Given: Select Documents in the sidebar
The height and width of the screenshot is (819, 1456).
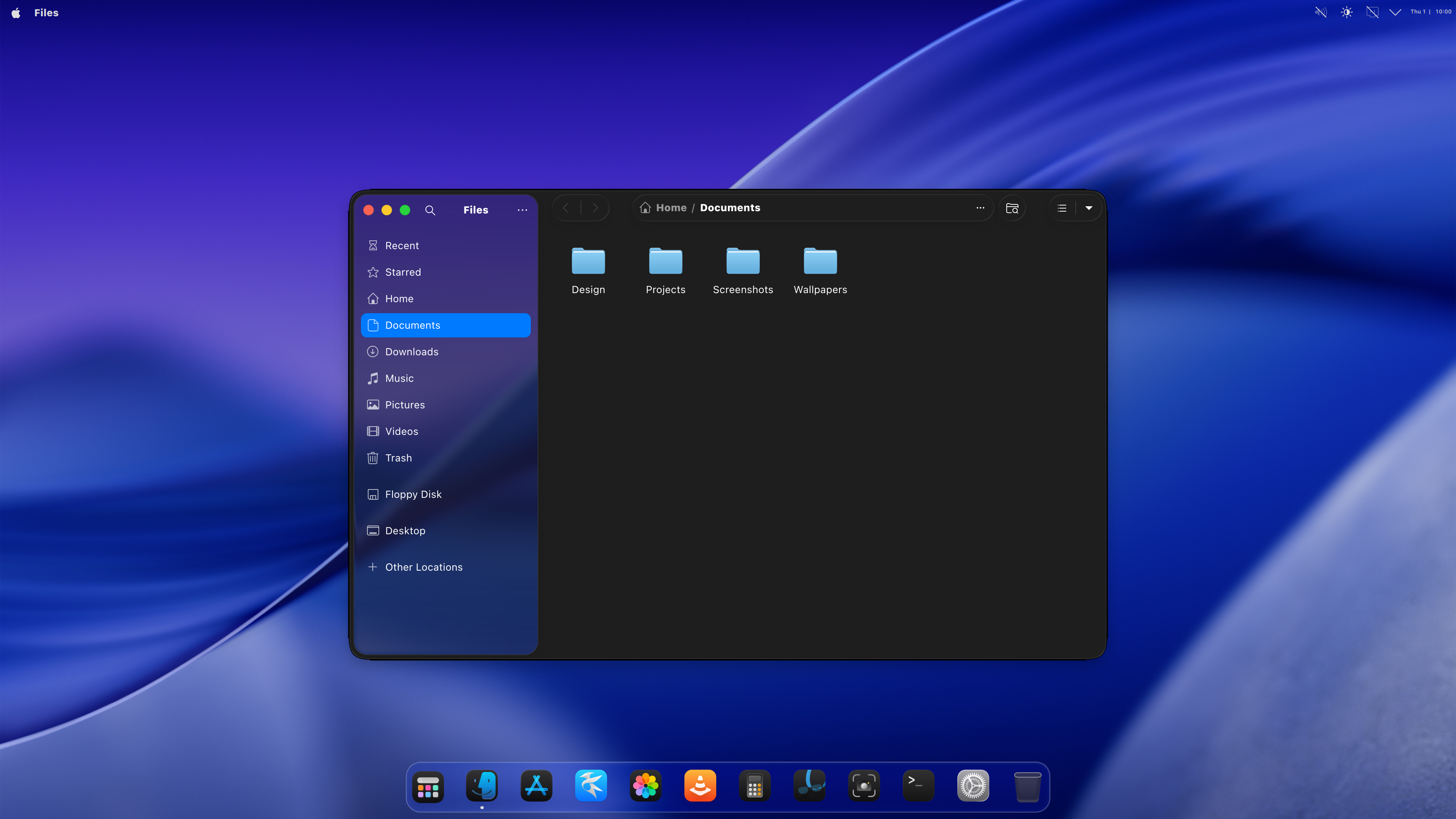Looking at the screenshot, I should pyautogui.click(x=446, y=326).
